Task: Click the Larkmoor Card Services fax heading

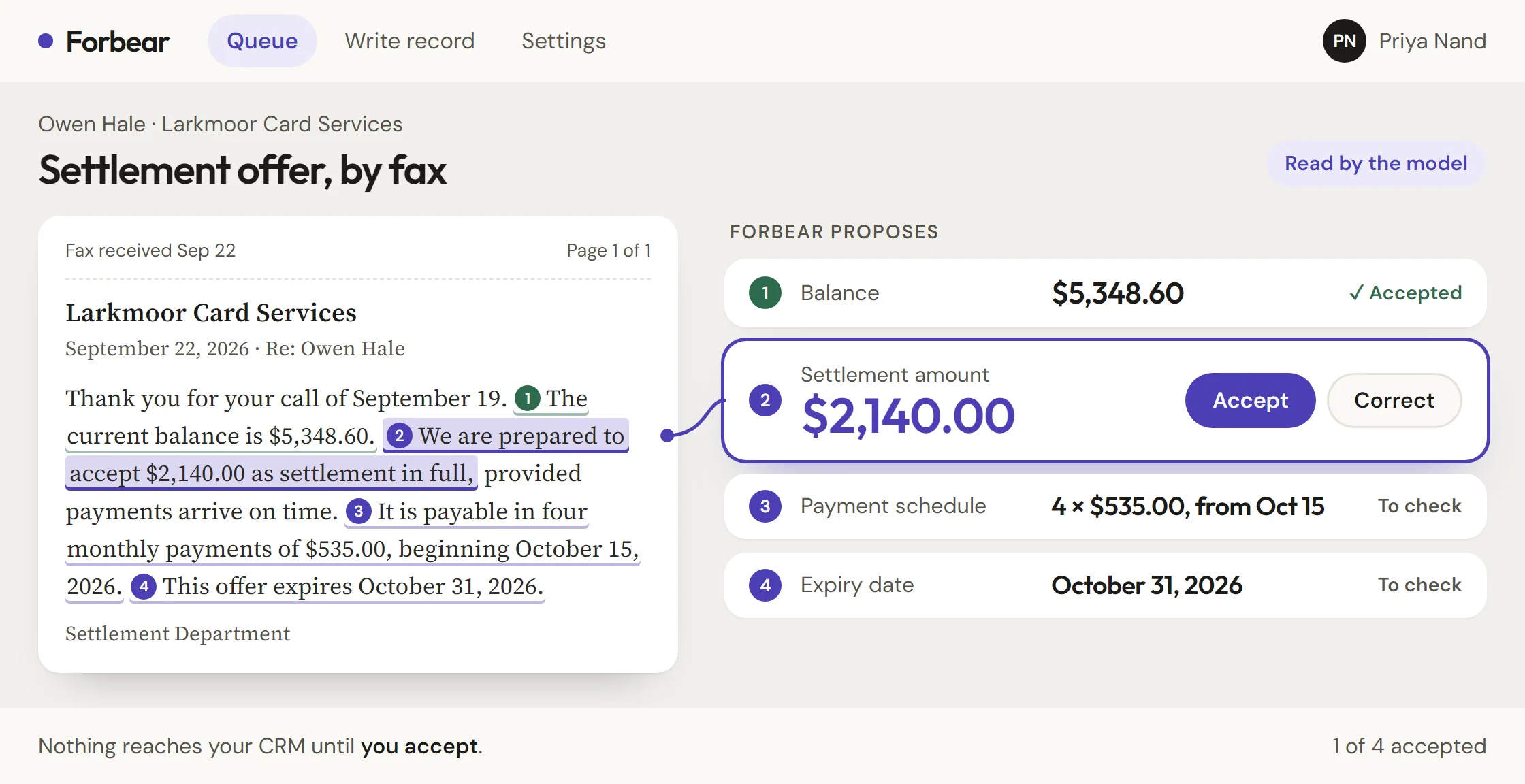Action: click(211, 313)
